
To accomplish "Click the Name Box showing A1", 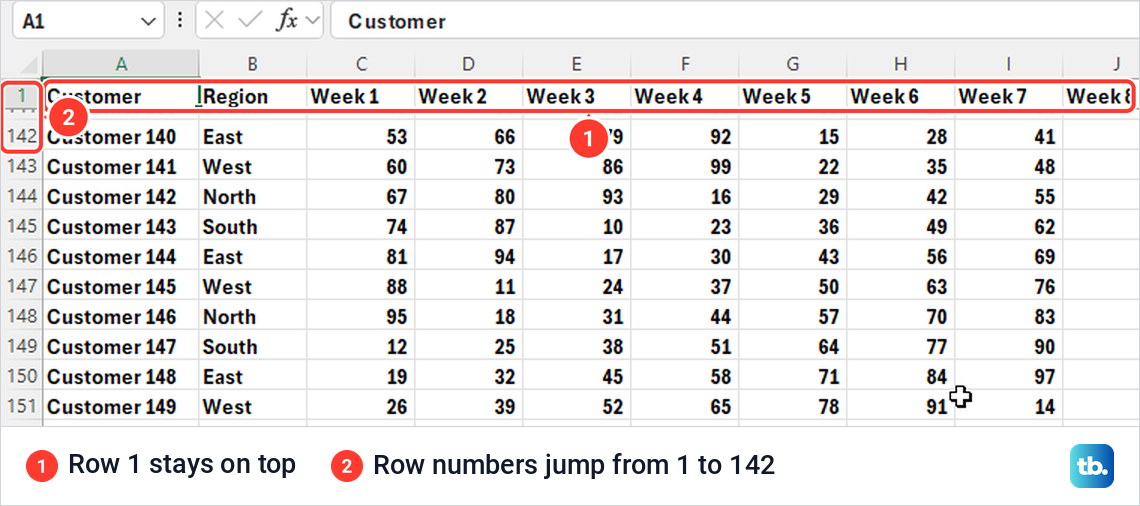I will pos(87,20).
